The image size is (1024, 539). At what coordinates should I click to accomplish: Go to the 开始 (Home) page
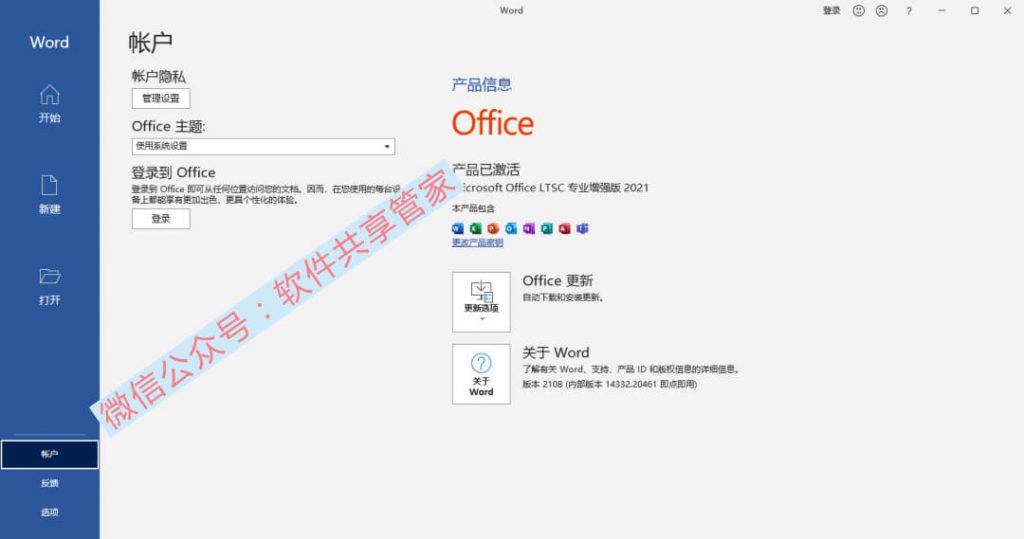50,104
